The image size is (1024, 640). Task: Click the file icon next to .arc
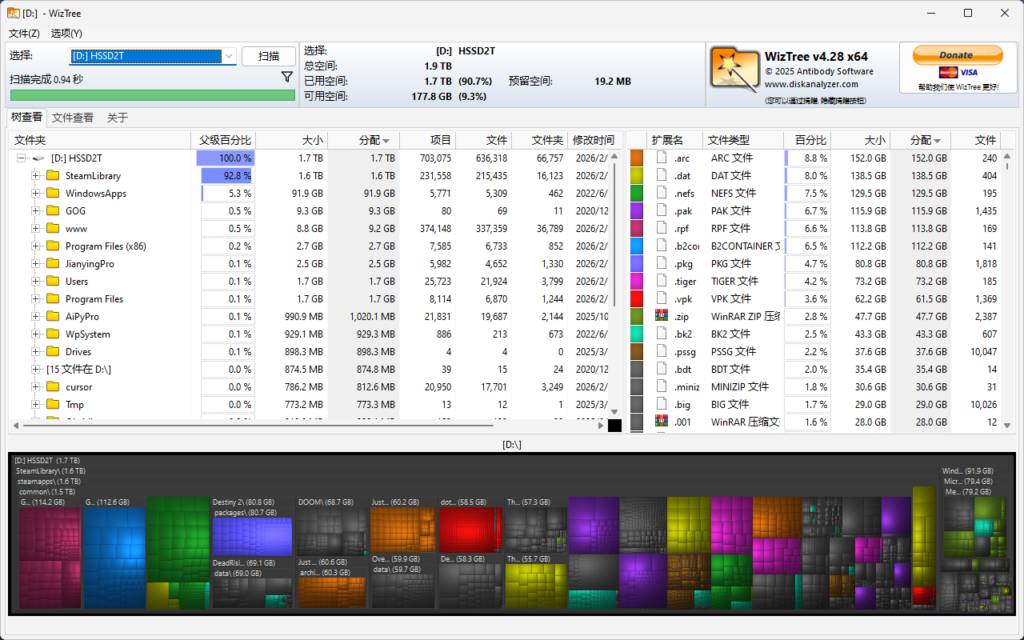point(661,158)
